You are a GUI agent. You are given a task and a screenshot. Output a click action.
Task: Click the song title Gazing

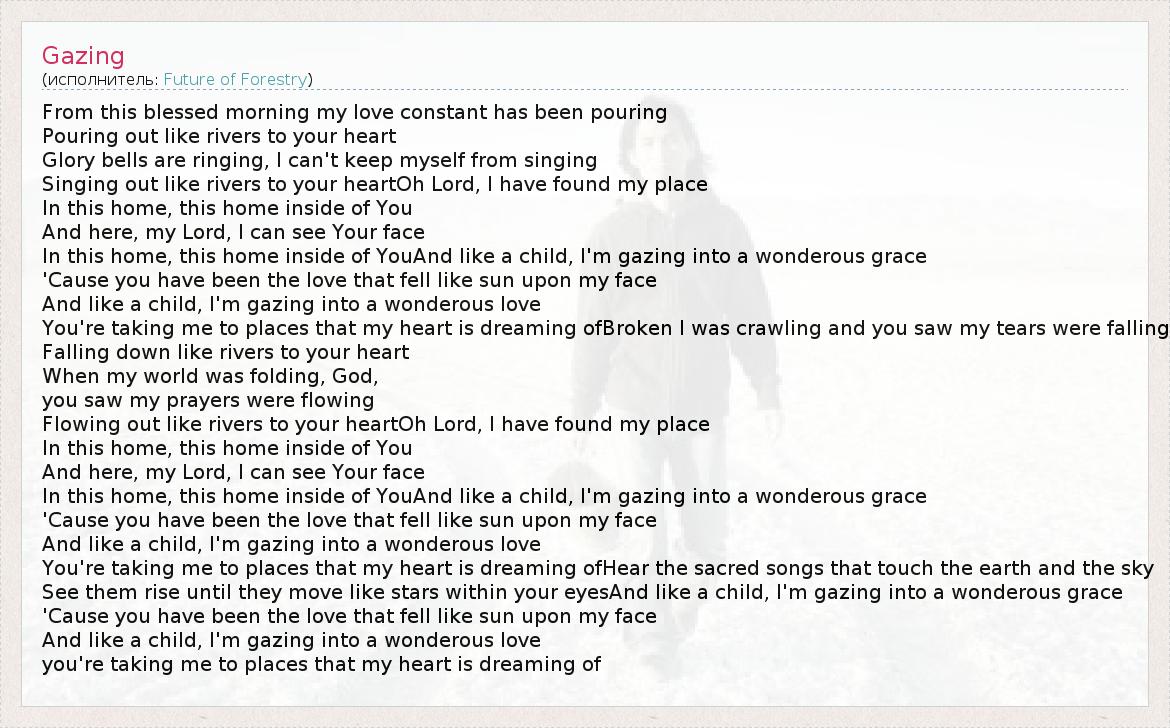tap(83, 56)
